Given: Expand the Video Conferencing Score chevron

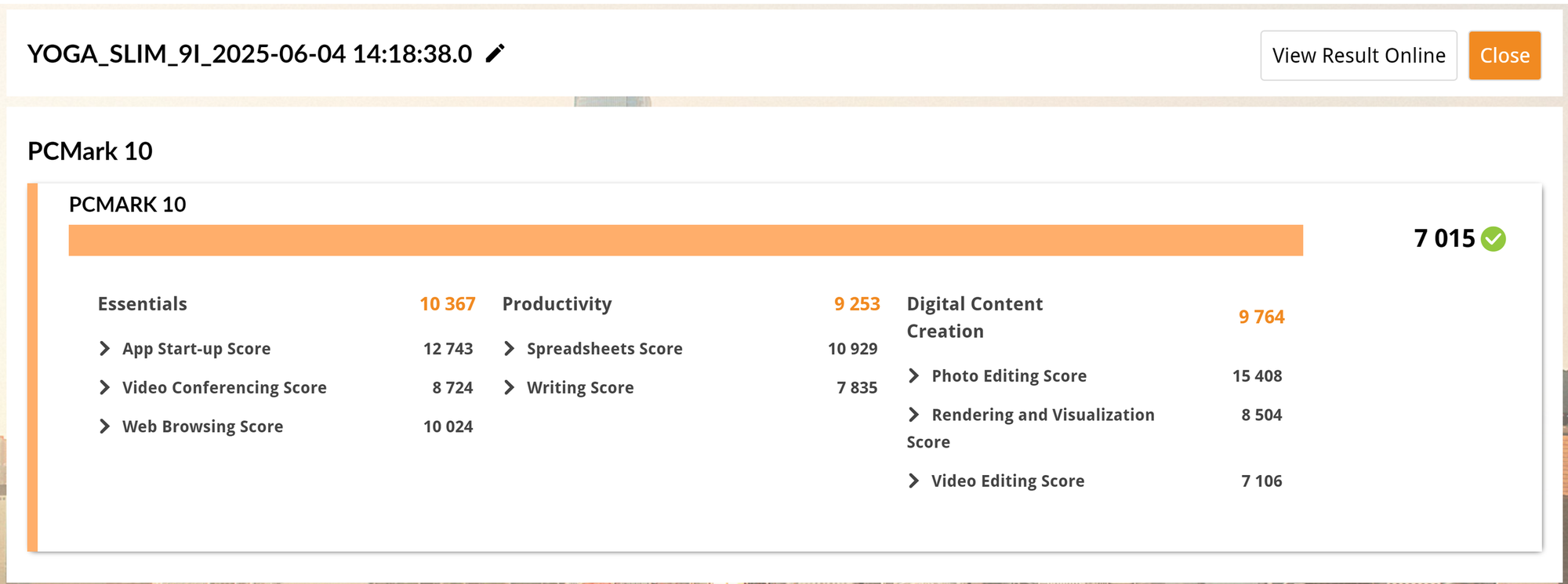Looking at the screenshot, I should pos(105,387).
